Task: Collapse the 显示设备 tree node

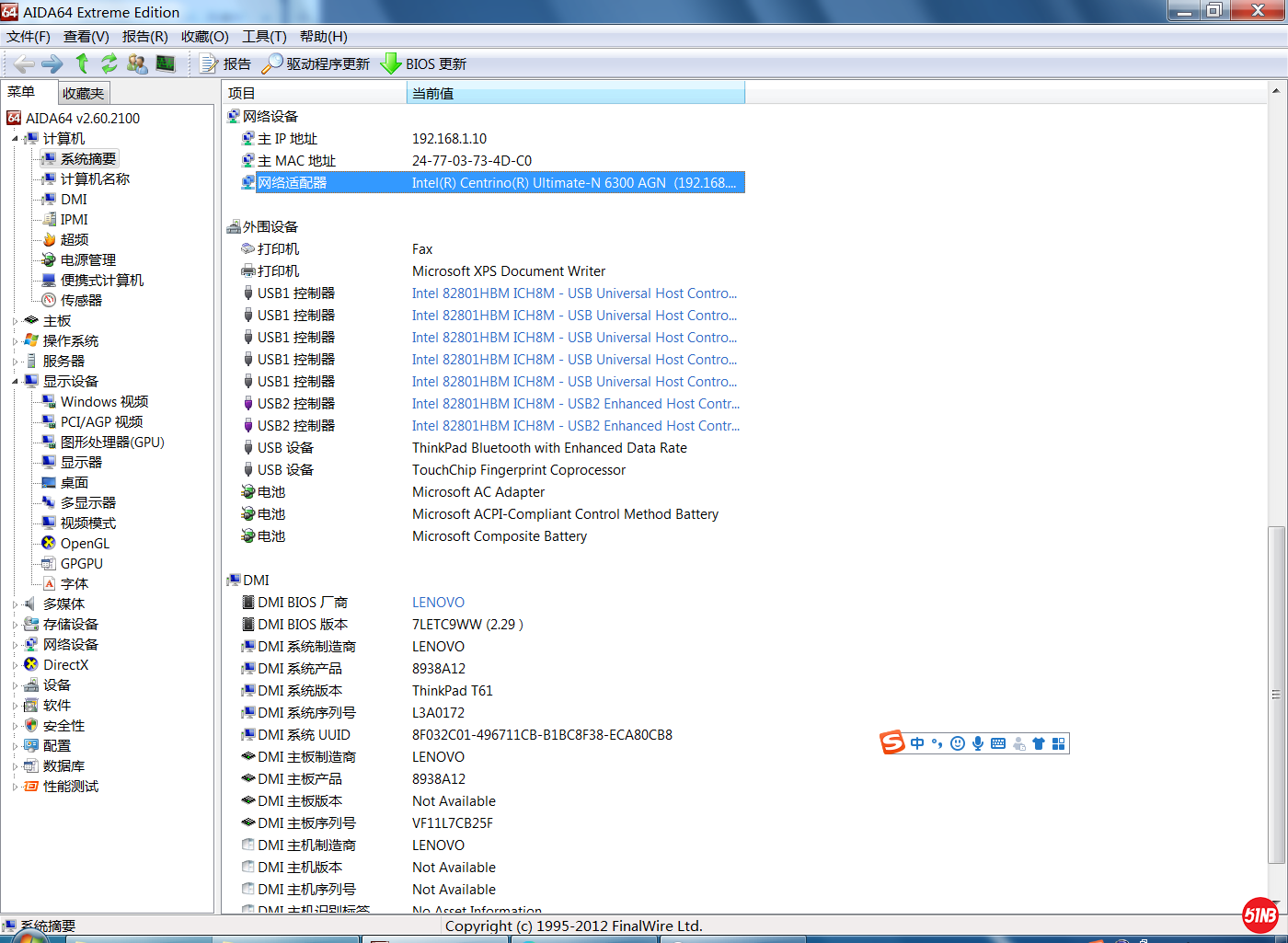Action: click(16, 382)
